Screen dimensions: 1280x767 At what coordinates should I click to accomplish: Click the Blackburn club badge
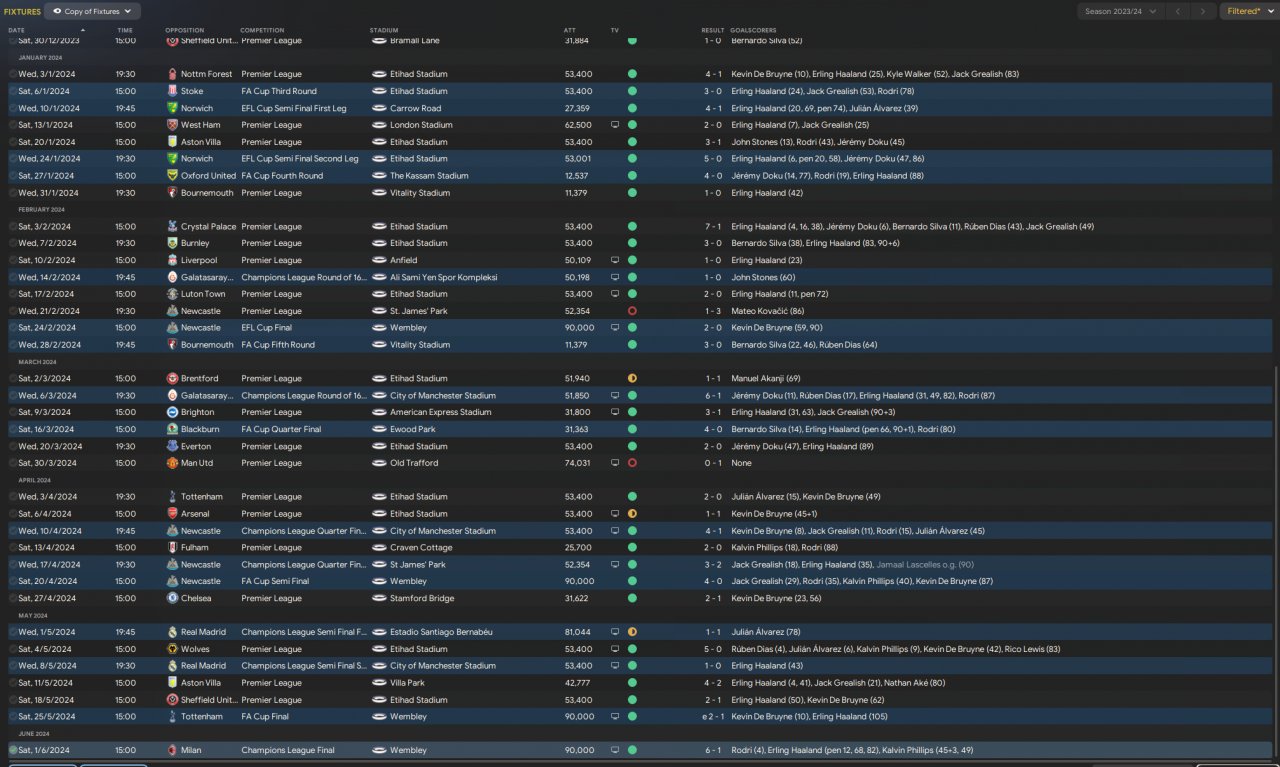(173, 429)
